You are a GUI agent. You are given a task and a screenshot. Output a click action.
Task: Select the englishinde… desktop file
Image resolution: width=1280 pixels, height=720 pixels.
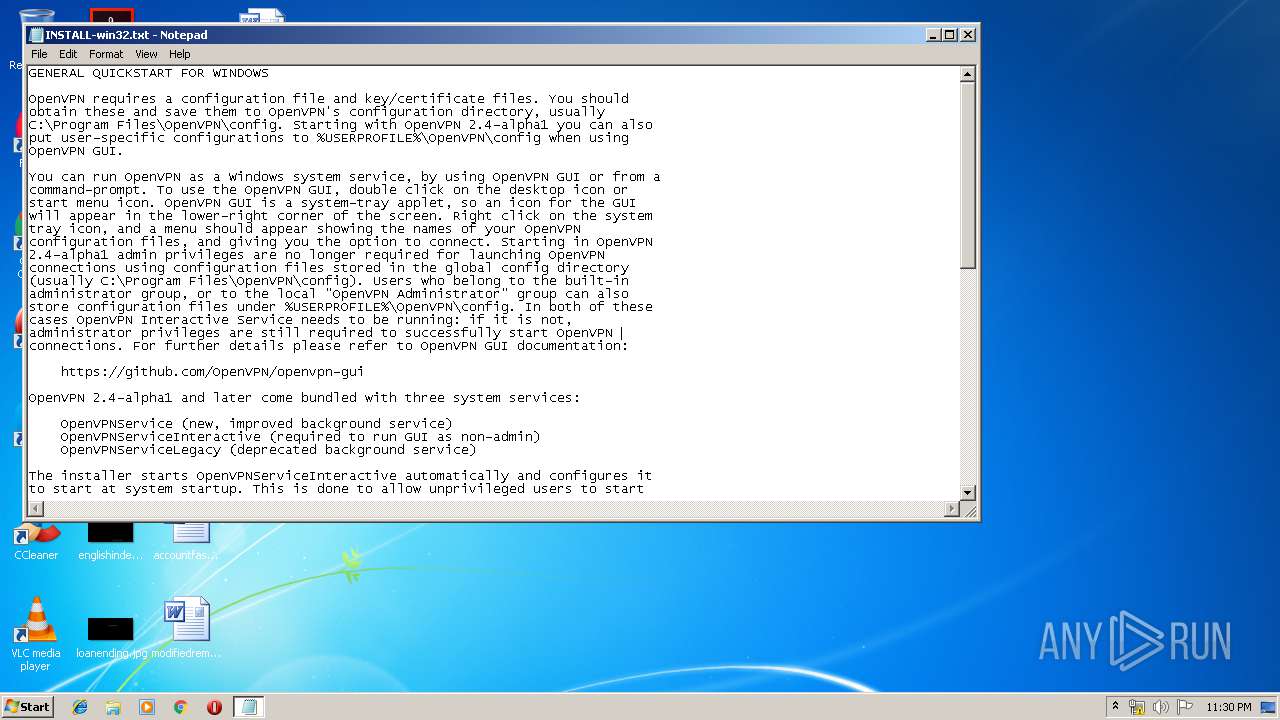pos(110,541)
